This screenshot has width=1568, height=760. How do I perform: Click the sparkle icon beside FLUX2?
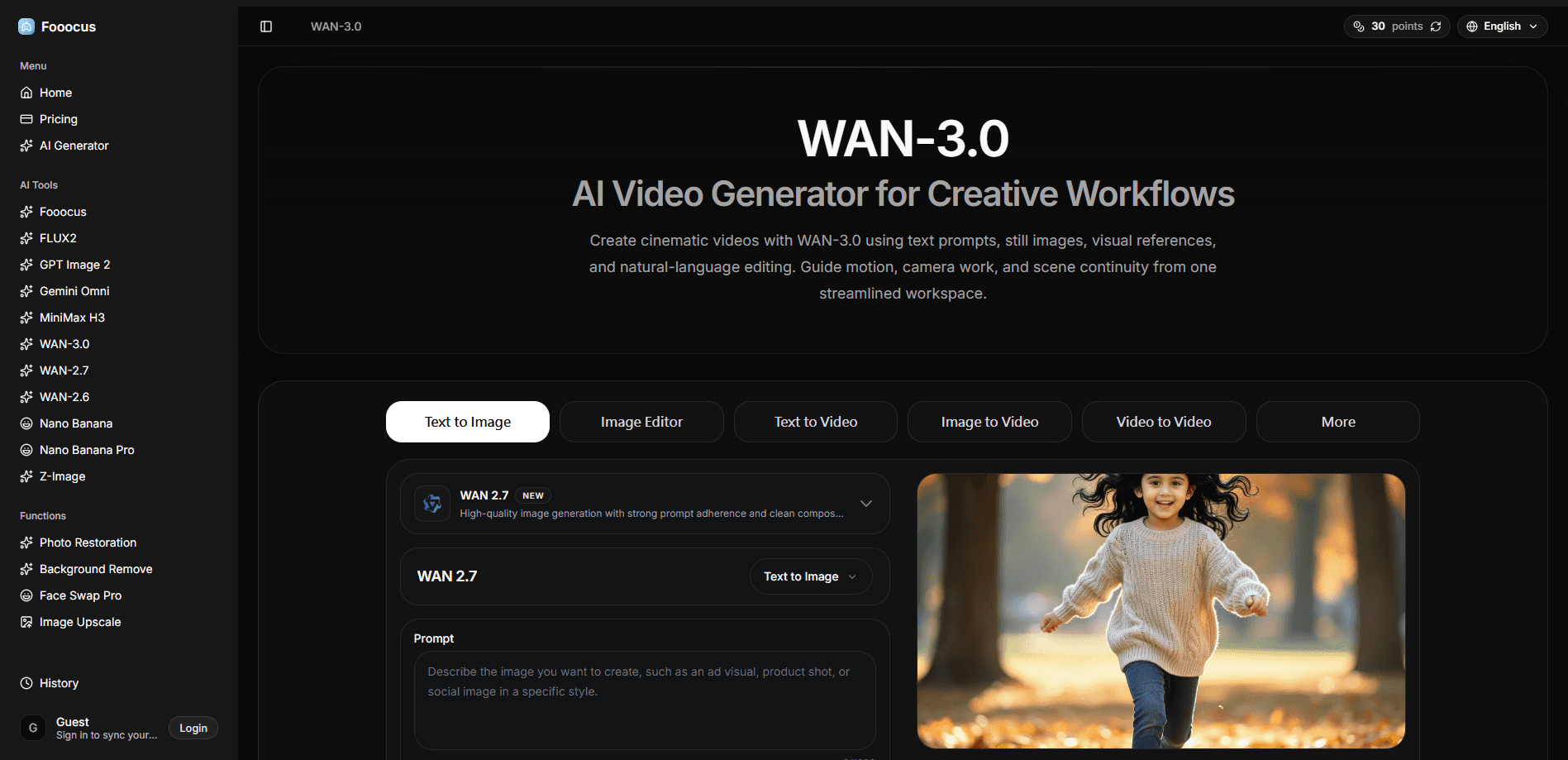pos(26,238)
